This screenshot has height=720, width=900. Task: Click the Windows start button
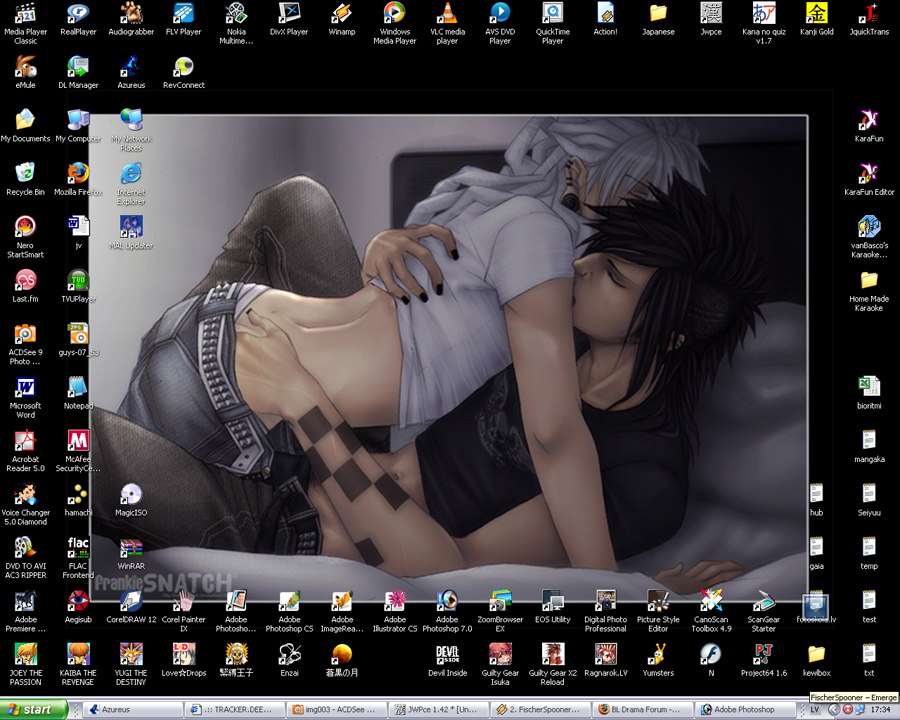coord(33,710)
